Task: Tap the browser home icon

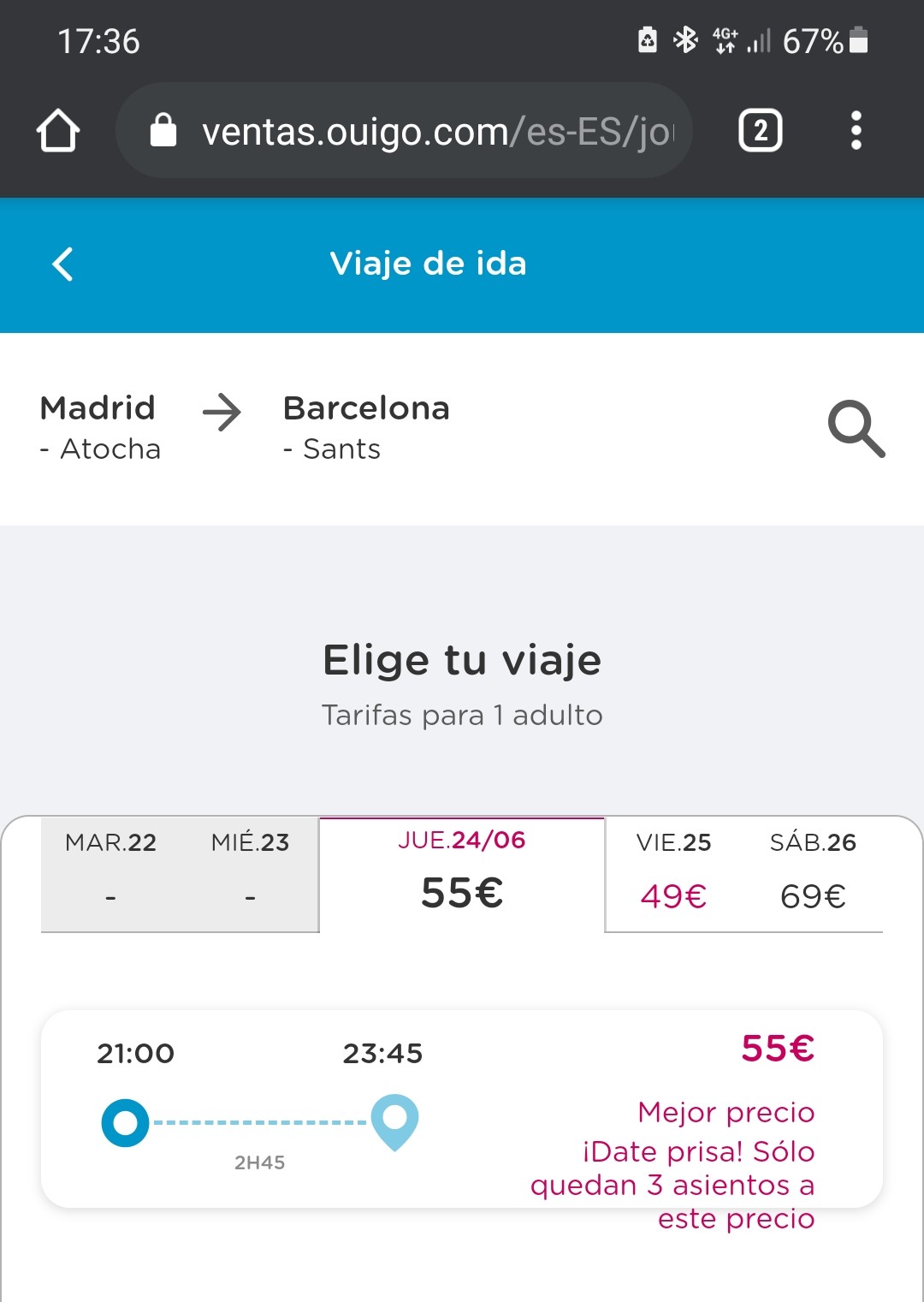Action: coord(58,131)
